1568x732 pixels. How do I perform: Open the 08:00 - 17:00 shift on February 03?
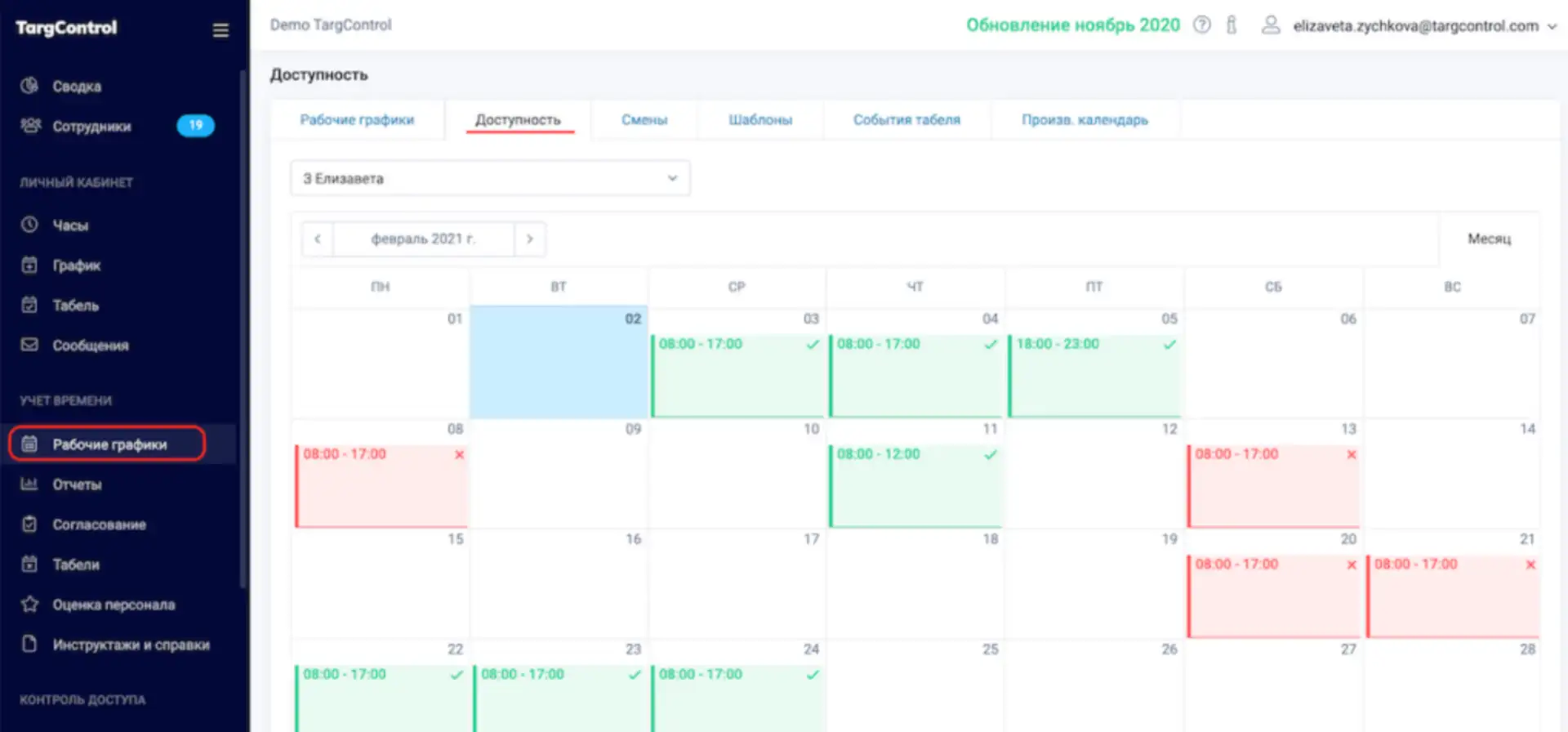pos(737,376)
